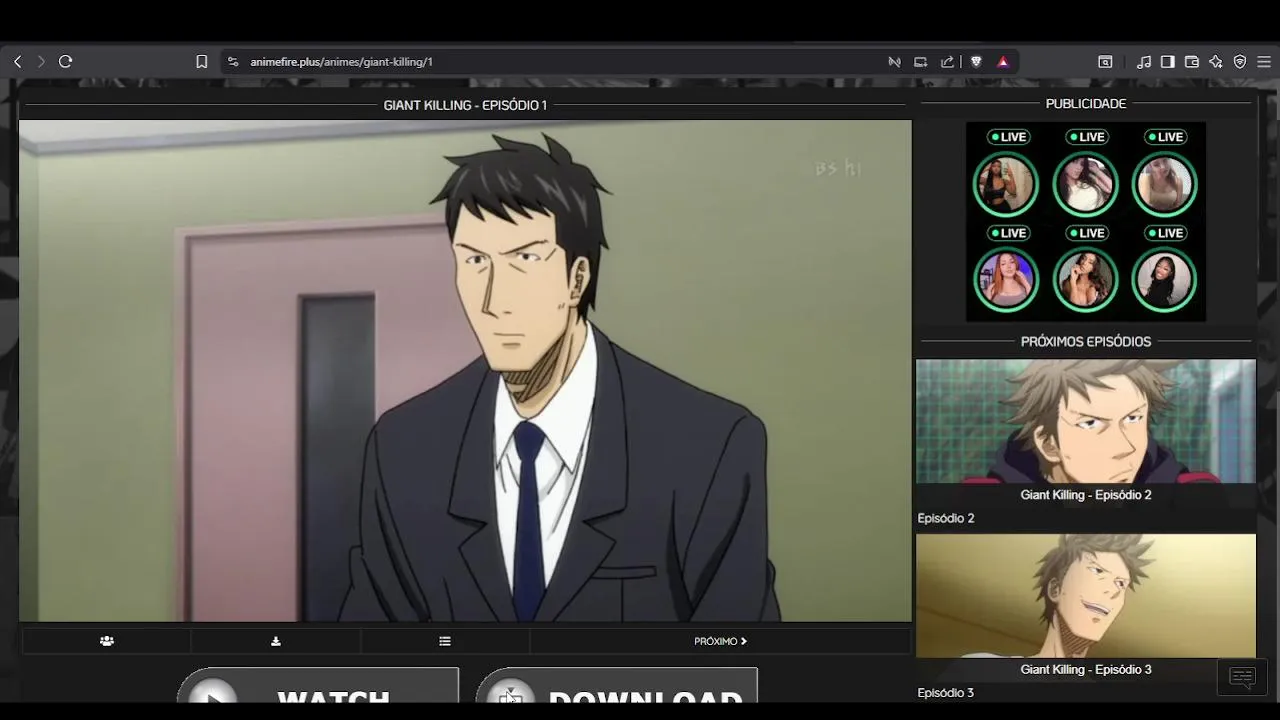Click the 'Giant Killing - Episódio 3' caption
Image resolution: width=1280 pixels, height=720 pixels.
(x=1086, y=670)
